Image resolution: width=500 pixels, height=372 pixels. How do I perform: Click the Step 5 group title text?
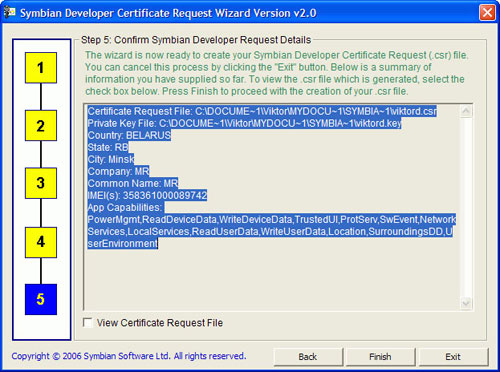196,40
